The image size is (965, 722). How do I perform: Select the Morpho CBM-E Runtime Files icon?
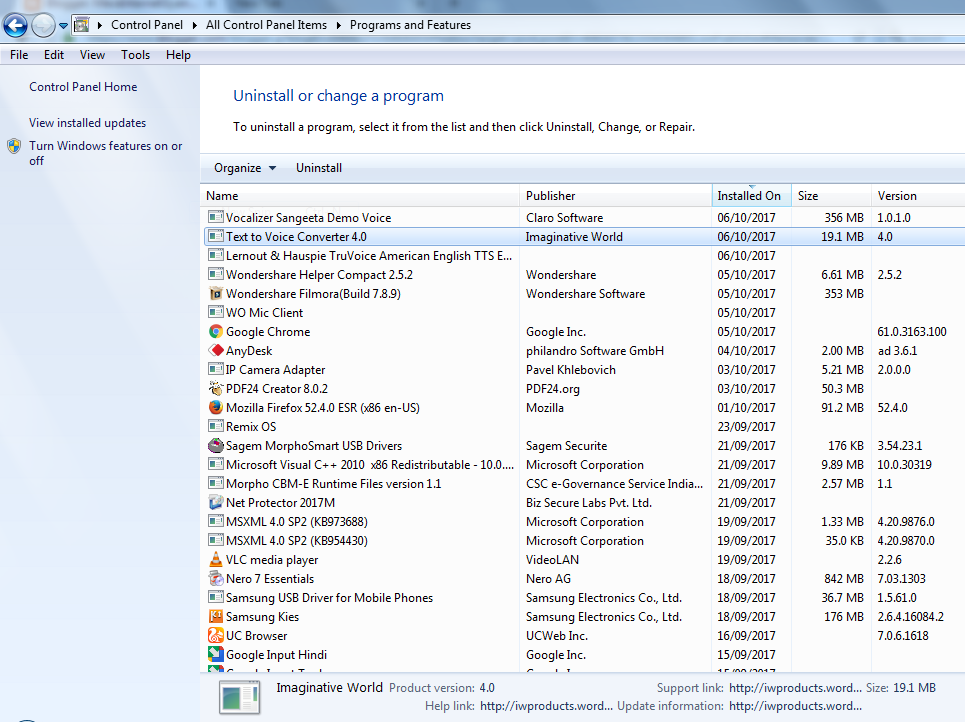(x=215, y=484)
